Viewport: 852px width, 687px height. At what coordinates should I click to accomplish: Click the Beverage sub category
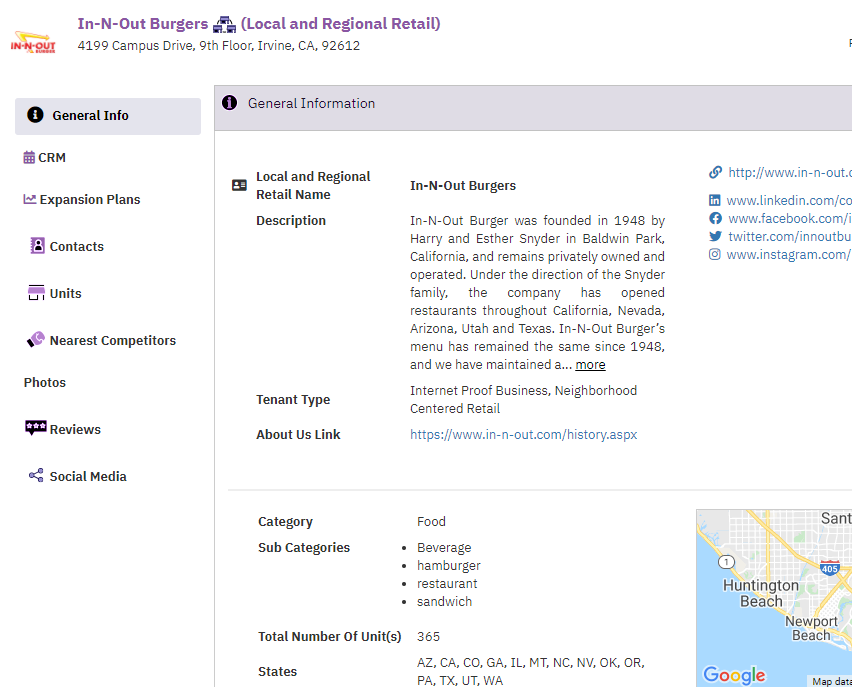pos(444,548)
